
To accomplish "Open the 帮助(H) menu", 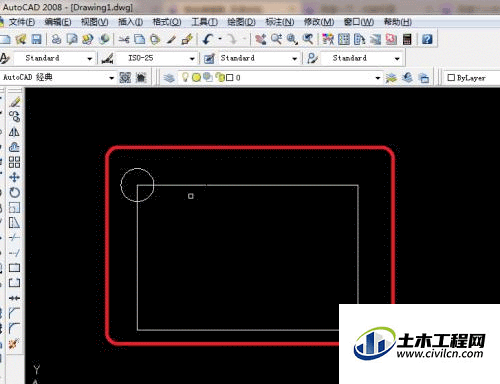I will (x=398, y=22).
